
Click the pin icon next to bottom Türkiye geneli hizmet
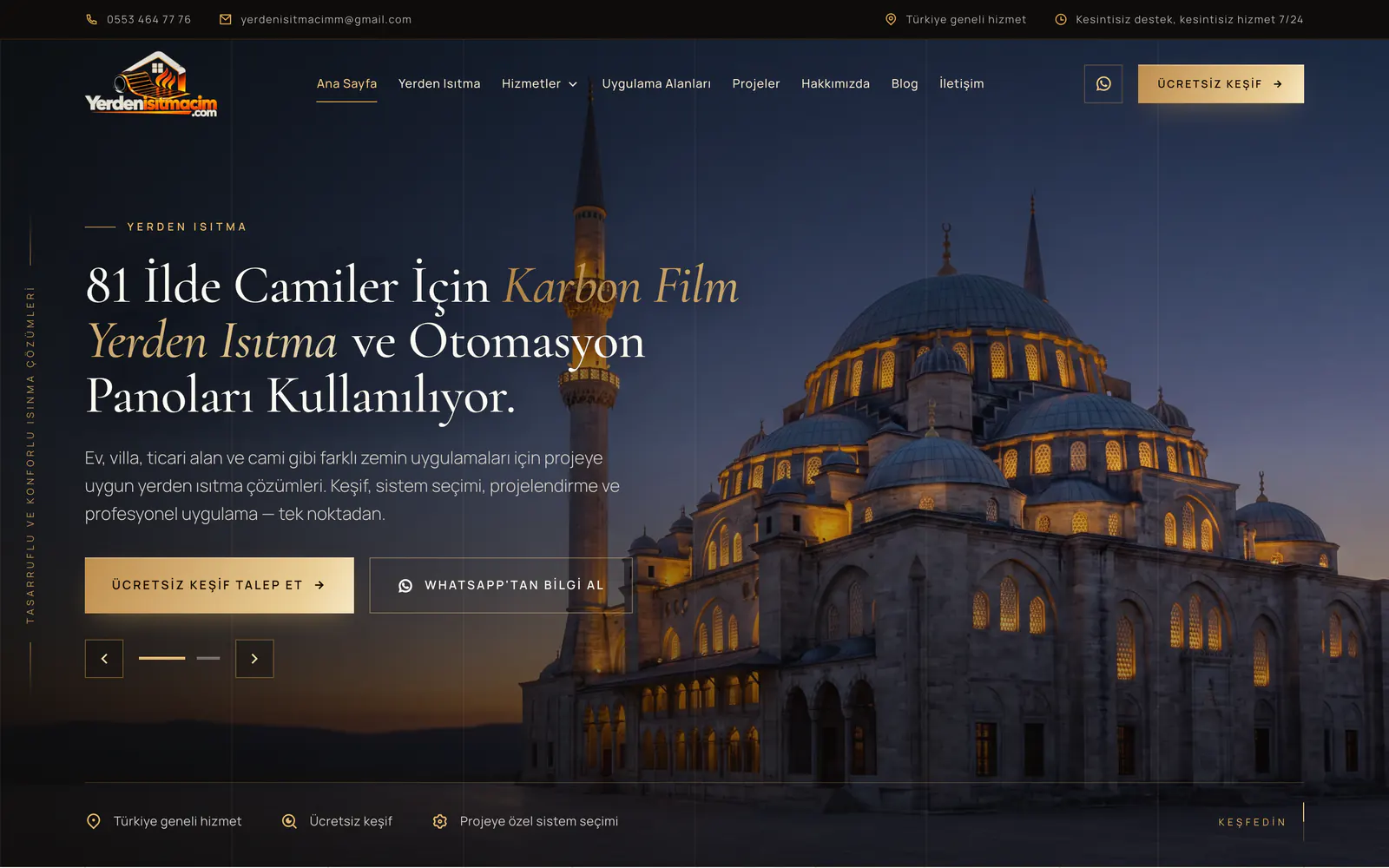(94, 821)
